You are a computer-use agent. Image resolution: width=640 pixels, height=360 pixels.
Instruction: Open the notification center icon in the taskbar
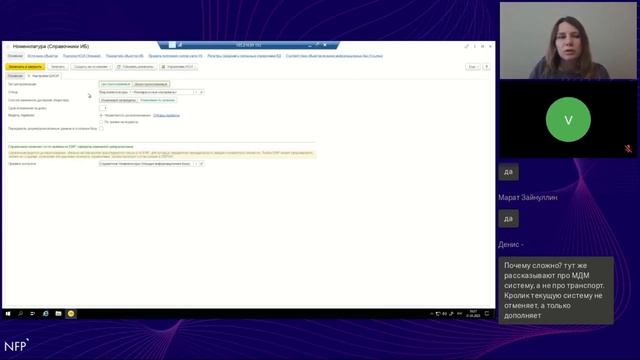(x=487, y=313)
